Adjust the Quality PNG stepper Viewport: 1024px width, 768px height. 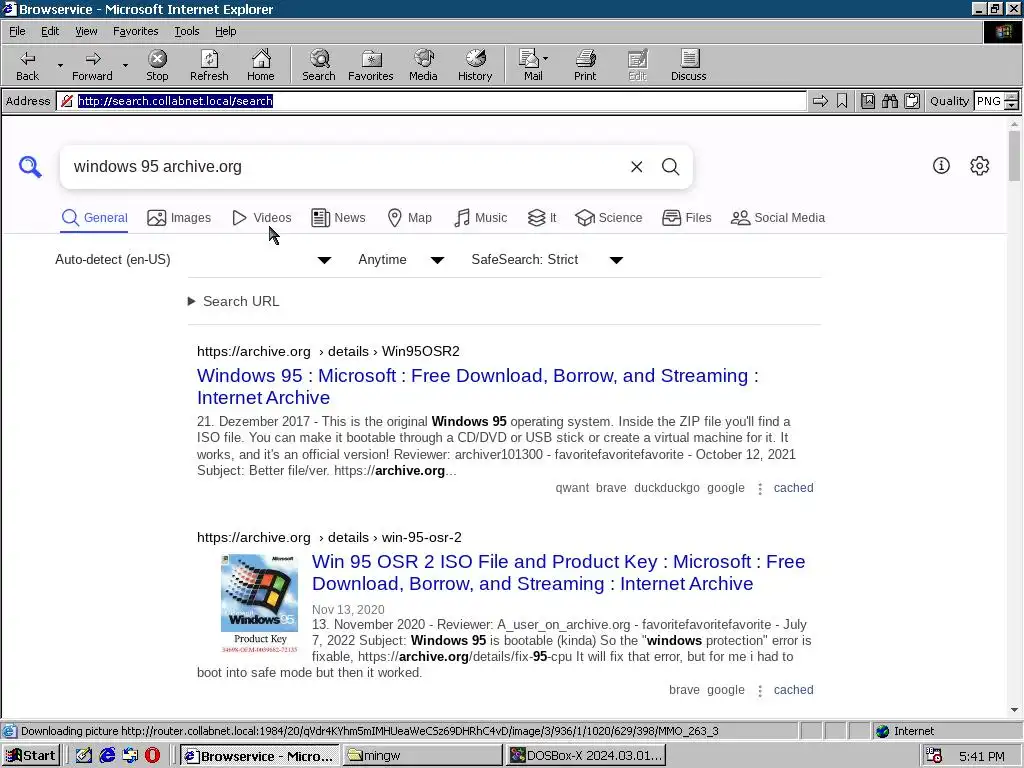1011,101
